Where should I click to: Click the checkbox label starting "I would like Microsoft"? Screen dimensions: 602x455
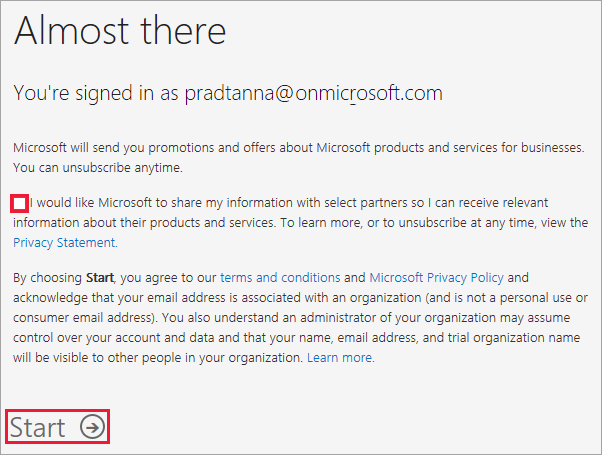[289, 203]
